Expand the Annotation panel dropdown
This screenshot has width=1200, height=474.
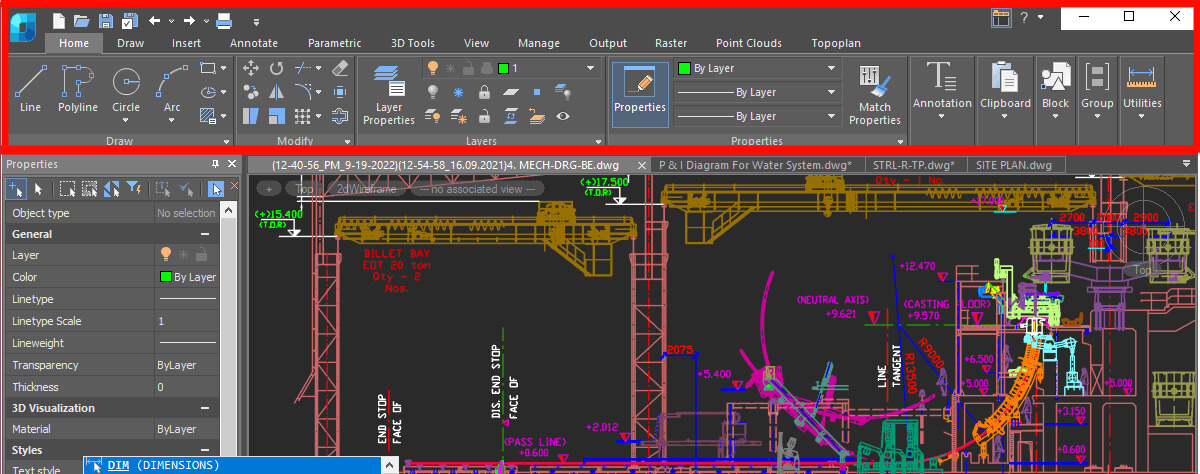tap(941, 115)
